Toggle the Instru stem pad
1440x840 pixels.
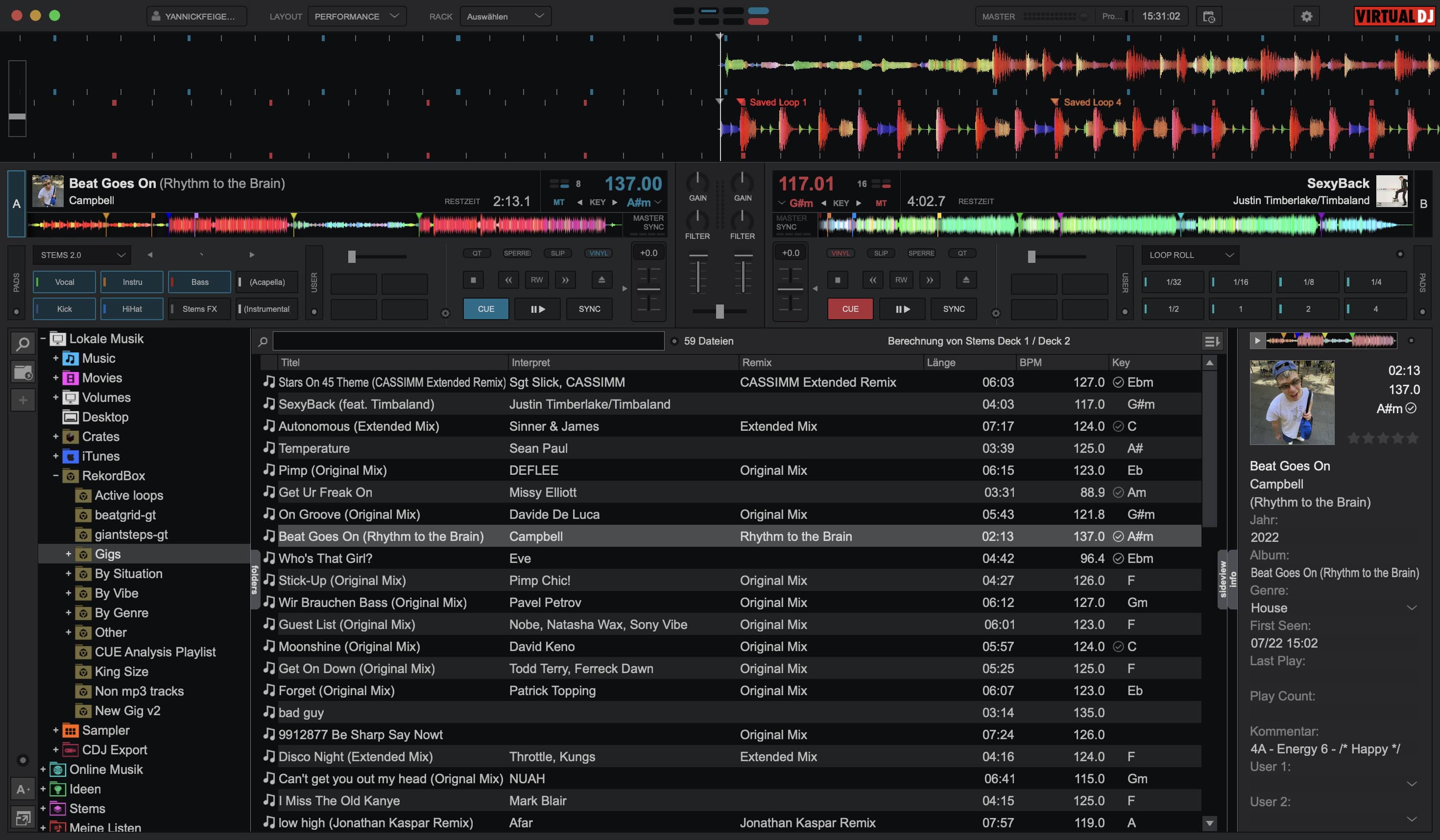(132, 282)
